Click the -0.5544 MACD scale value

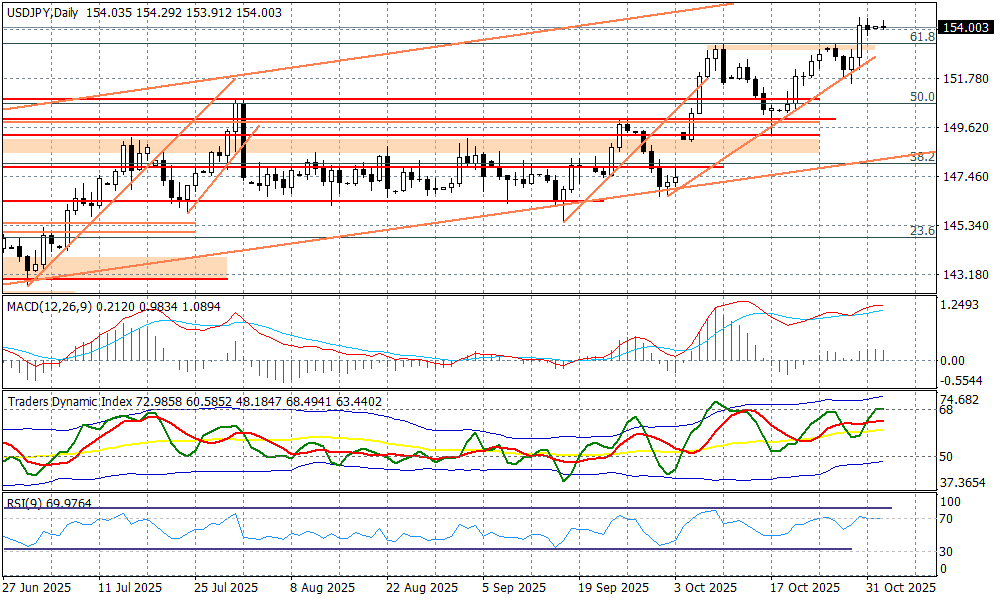click(963, 381)
